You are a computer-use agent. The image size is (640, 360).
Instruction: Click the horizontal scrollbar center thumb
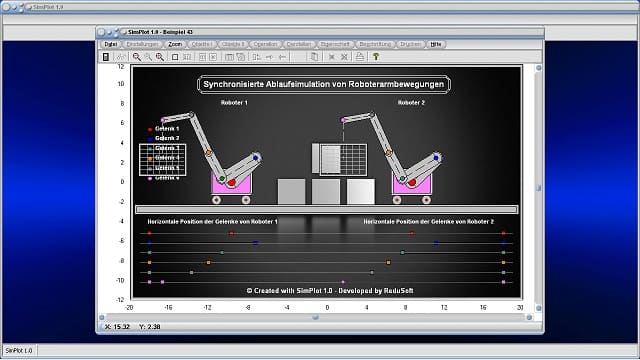(316, 317)
